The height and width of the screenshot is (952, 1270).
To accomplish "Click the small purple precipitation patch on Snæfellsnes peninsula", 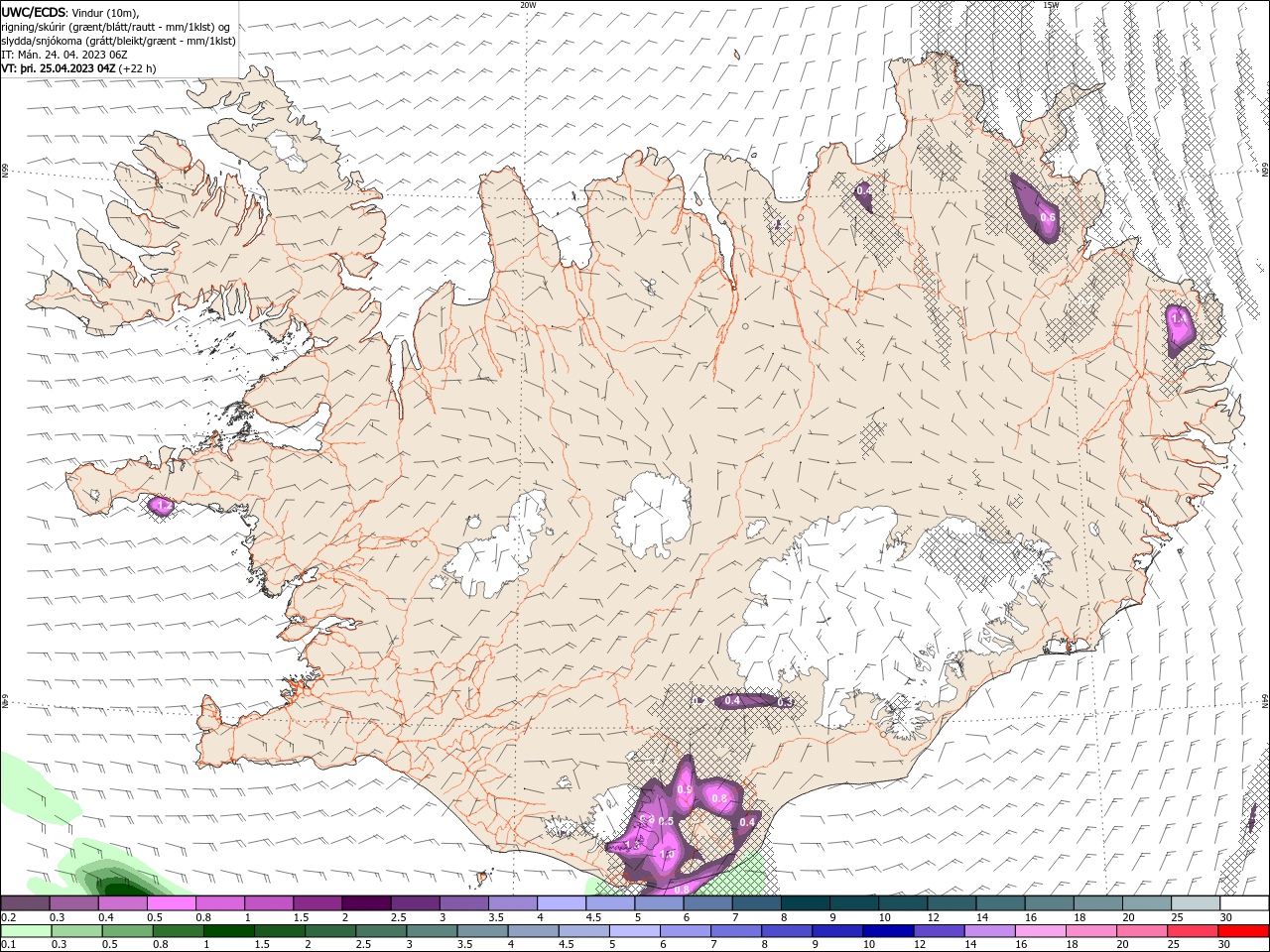I will 161,506.
